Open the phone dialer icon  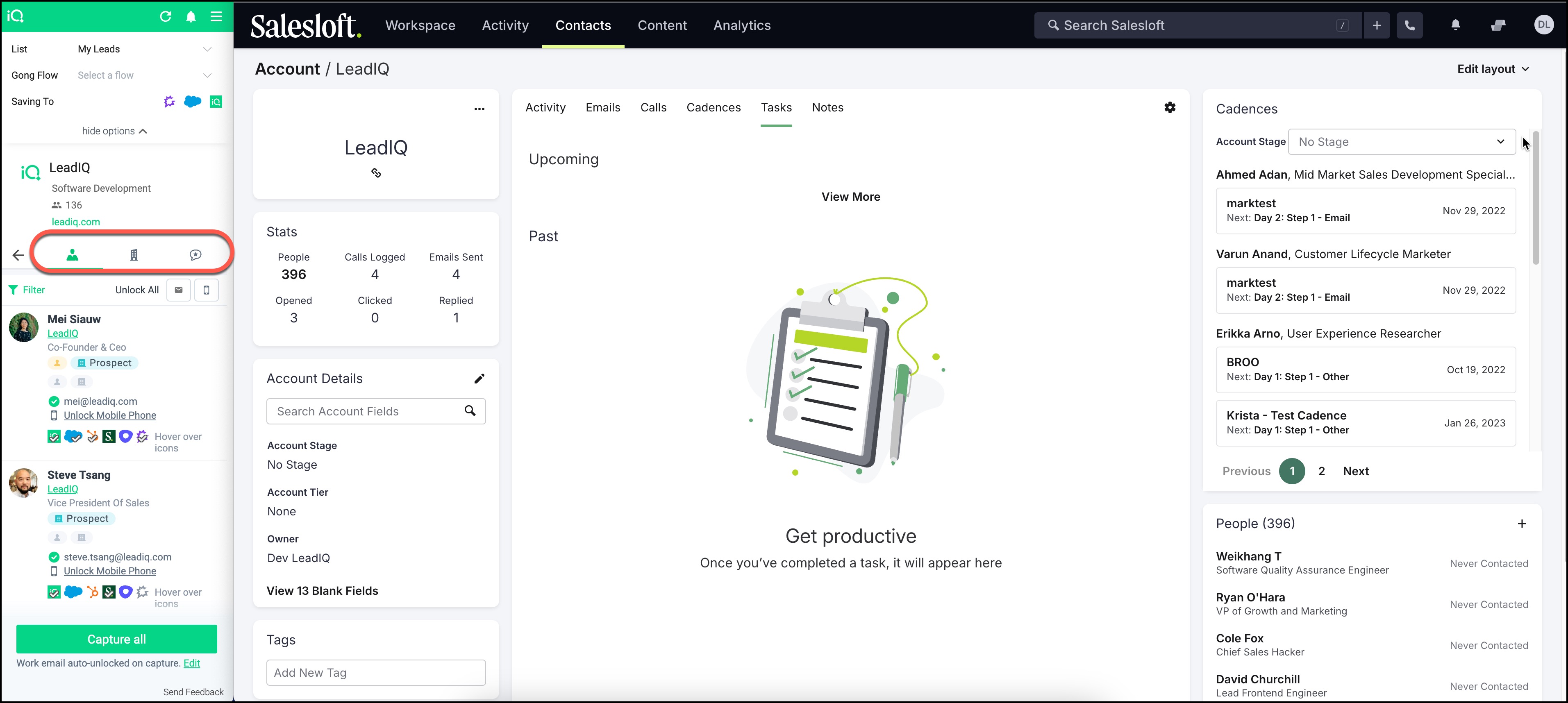[x=1410, y=25]
